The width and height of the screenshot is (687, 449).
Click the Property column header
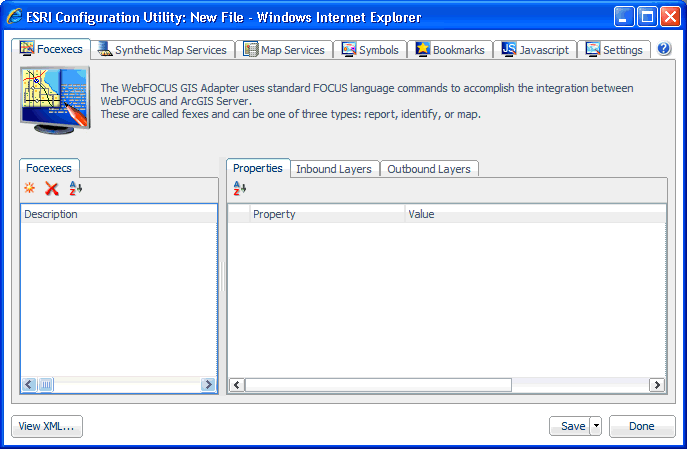(327, 214)
